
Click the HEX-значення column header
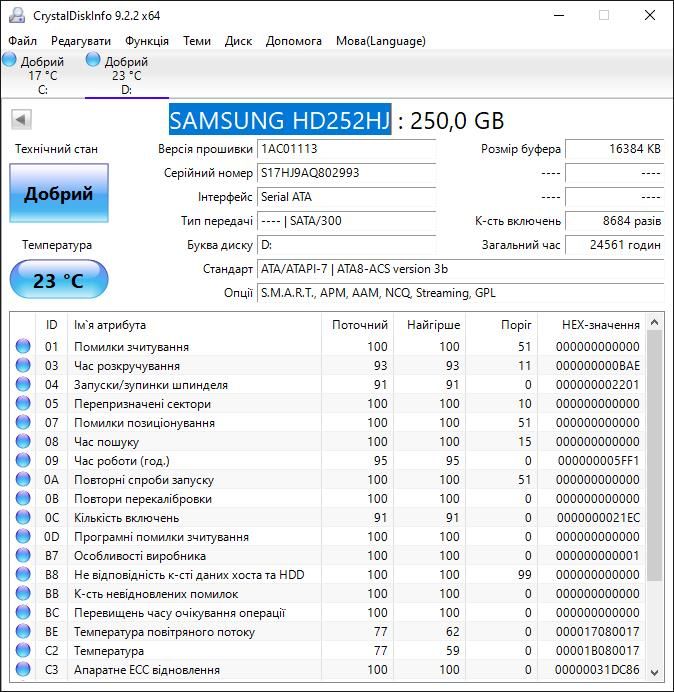click(x=591, y=325)
